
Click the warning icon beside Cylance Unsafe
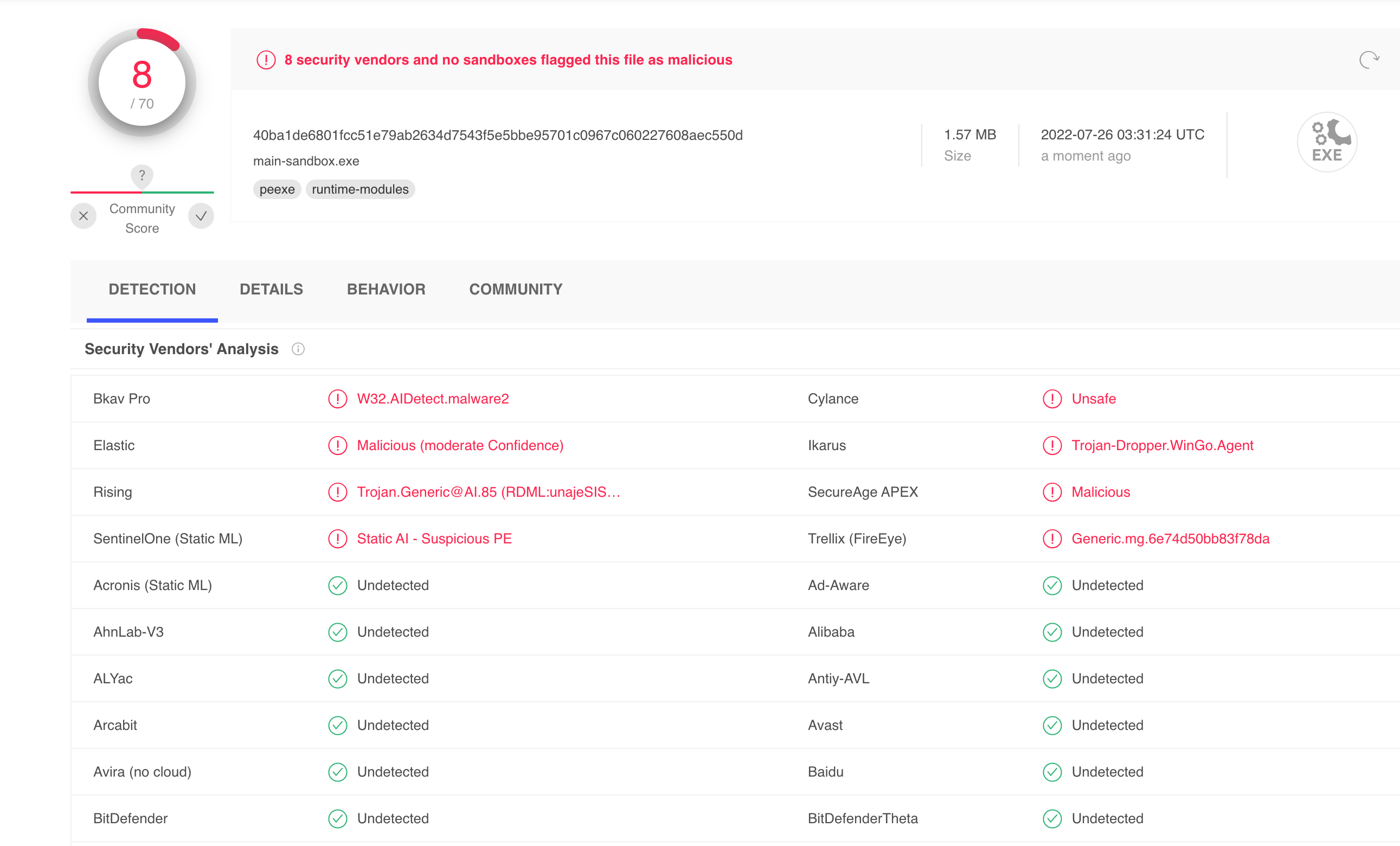pyautogui.click(x=1052, y=399)
